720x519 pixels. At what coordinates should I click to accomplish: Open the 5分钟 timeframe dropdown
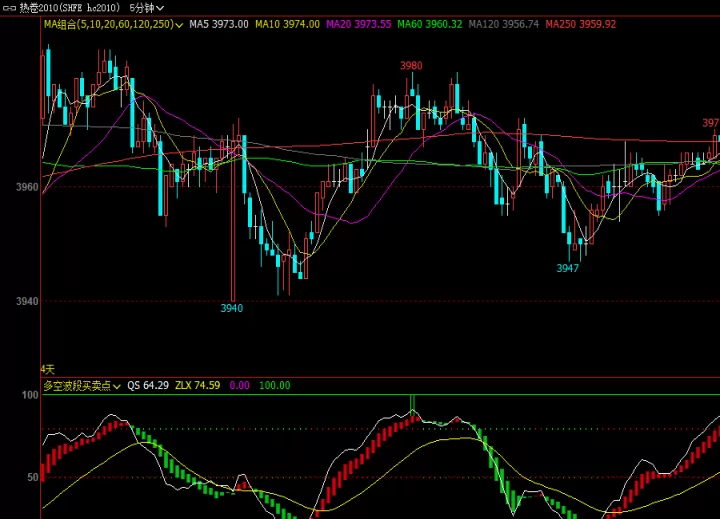point(146,8)
